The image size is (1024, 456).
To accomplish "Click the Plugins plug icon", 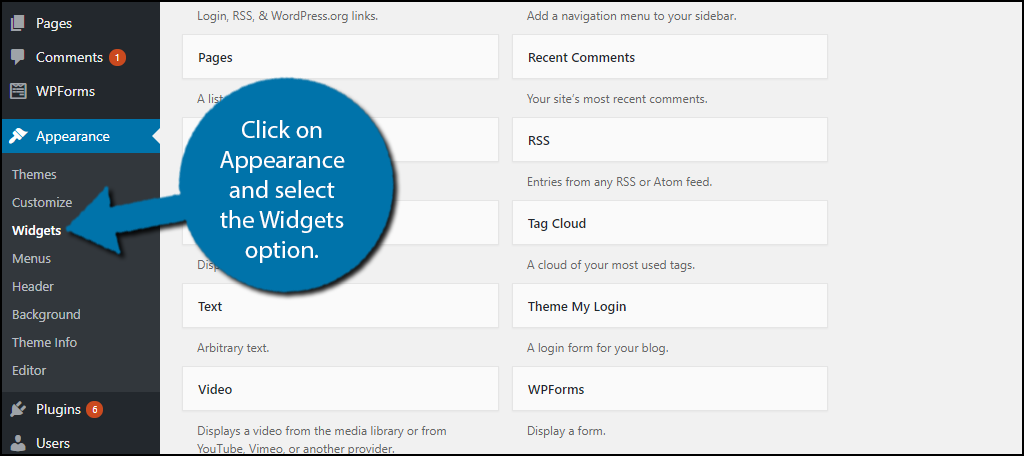I will (18, 408).
